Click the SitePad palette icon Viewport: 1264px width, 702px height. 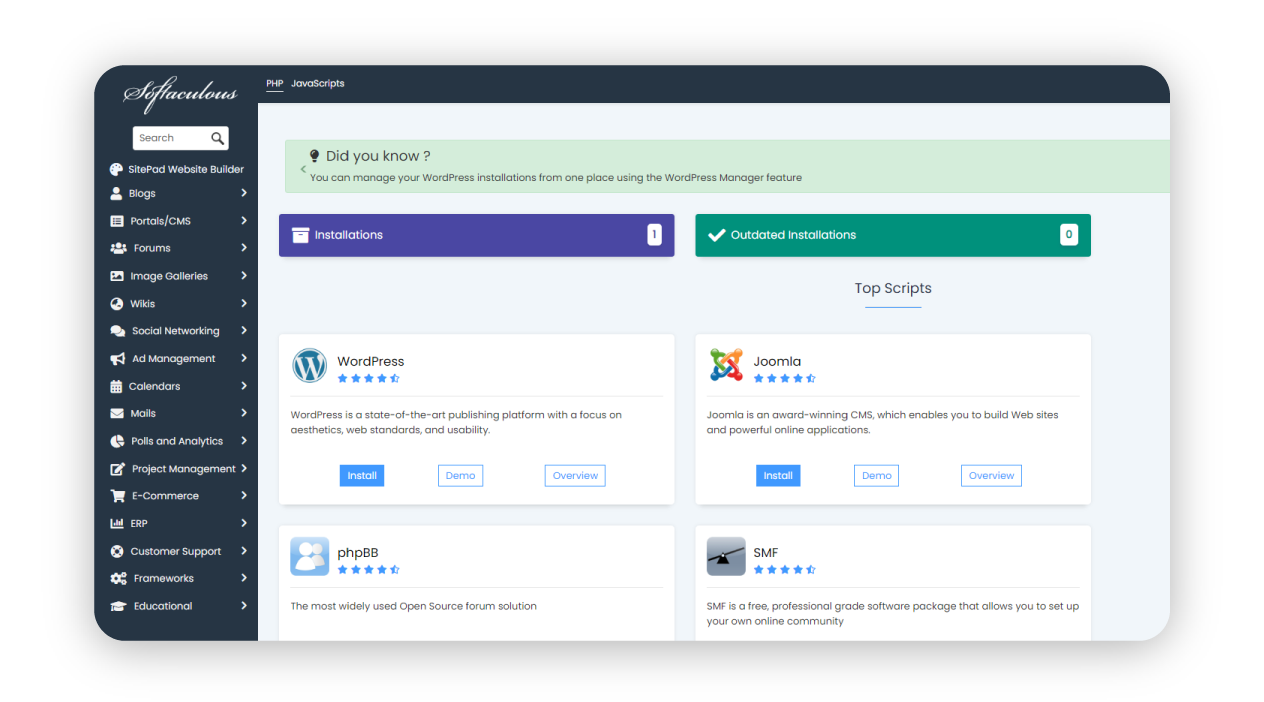(117, 169)
